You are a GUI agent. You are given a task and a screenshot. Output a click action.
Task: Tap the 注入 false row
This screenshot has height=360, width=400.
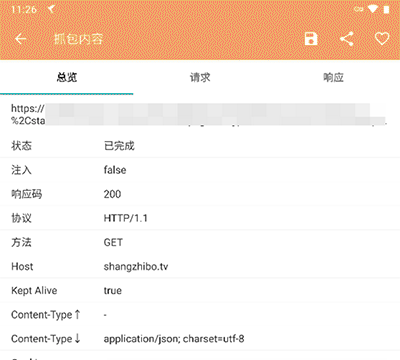tap(200, 170)
